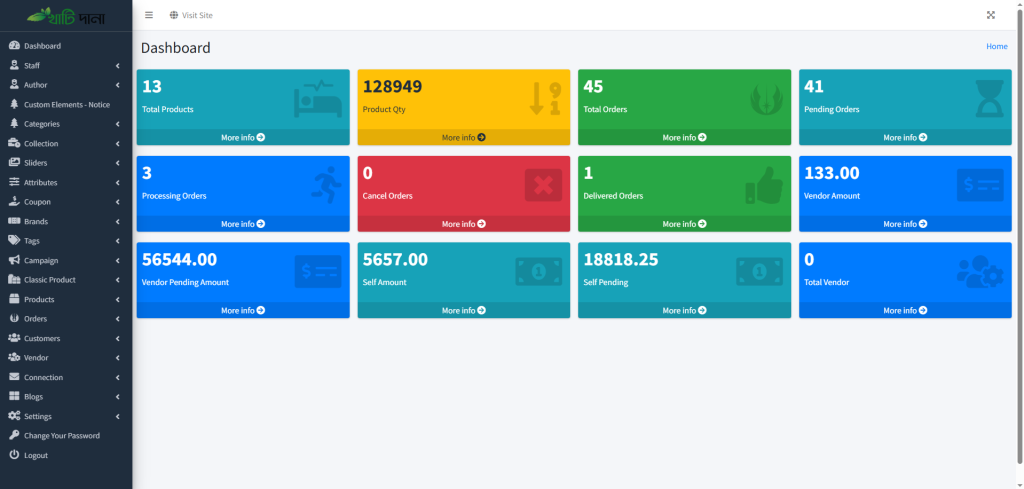Click the site logo in sidebar header
This screenshot has height=489, width=1024.
(66, 16)
